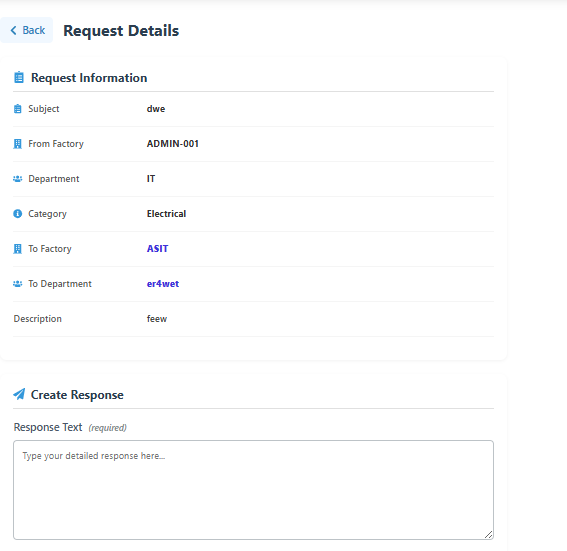Click inside the Response Text textarea

click(253, 490)
